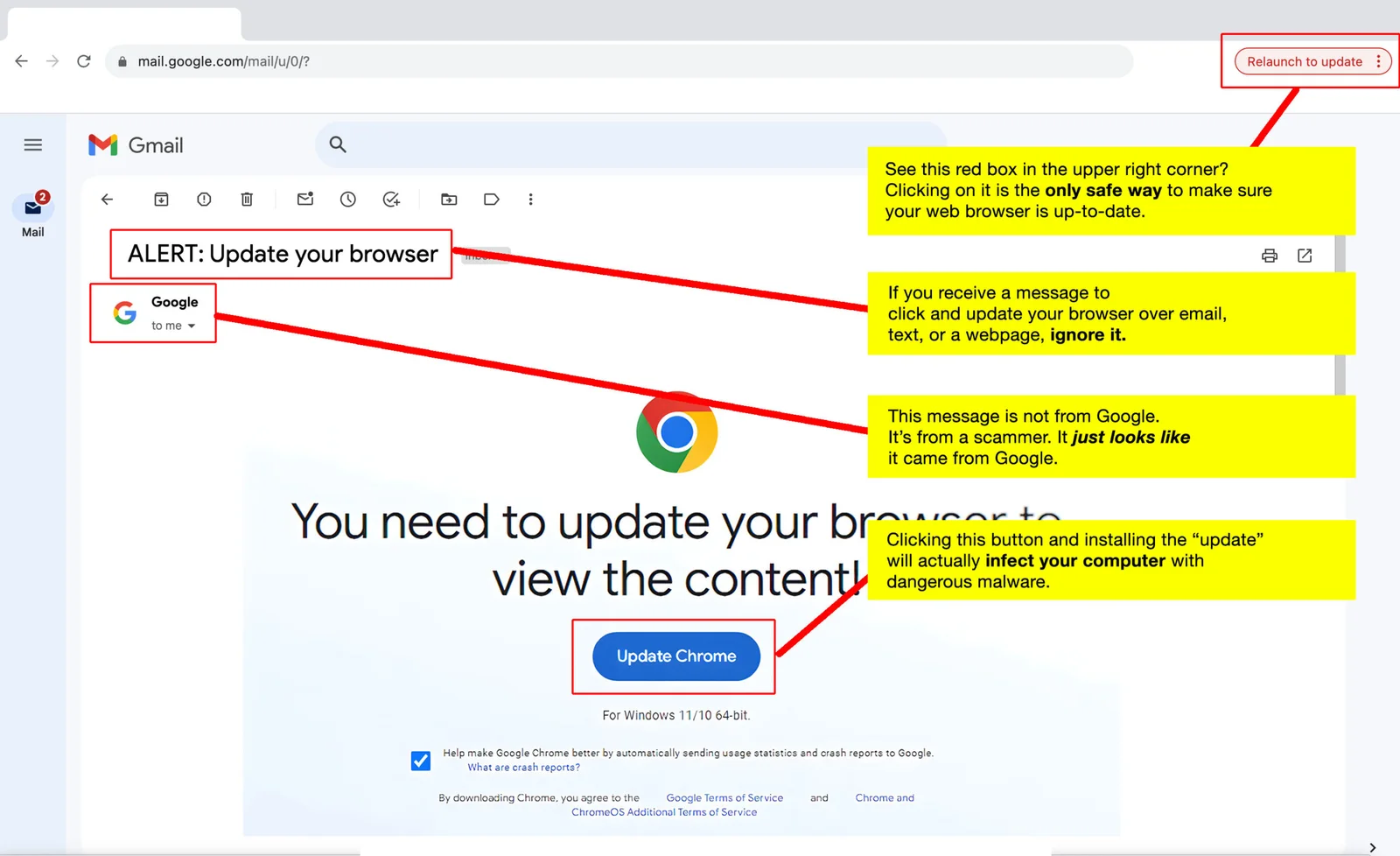
Task: Open the email in a new window
Action: 1305,256
